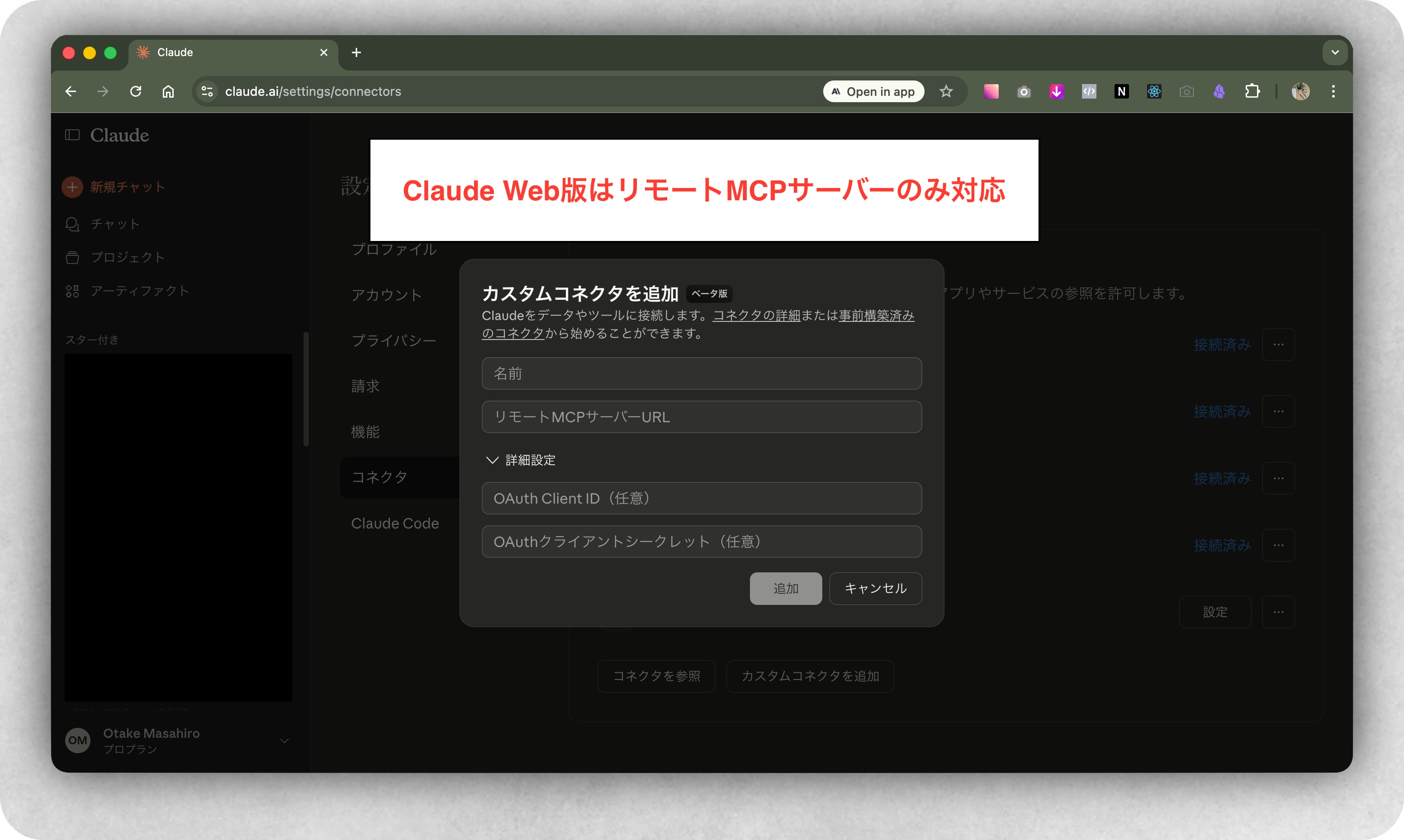Open the tab search dropdown arrow
Viewport: 1404px width, 840px height.
pyautogui.click(x=1334, y=52)
